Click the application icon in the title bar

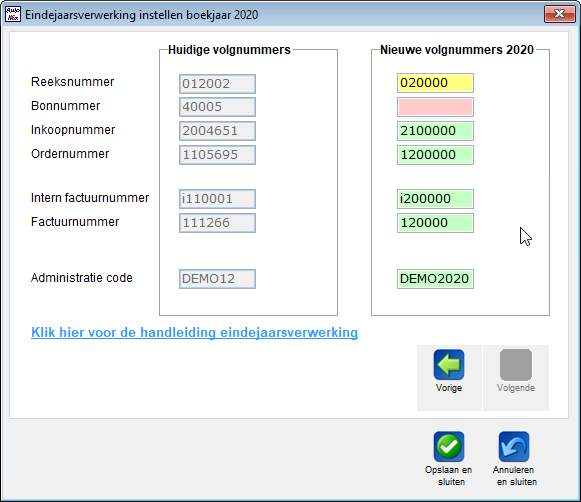[x=13, y=14]
